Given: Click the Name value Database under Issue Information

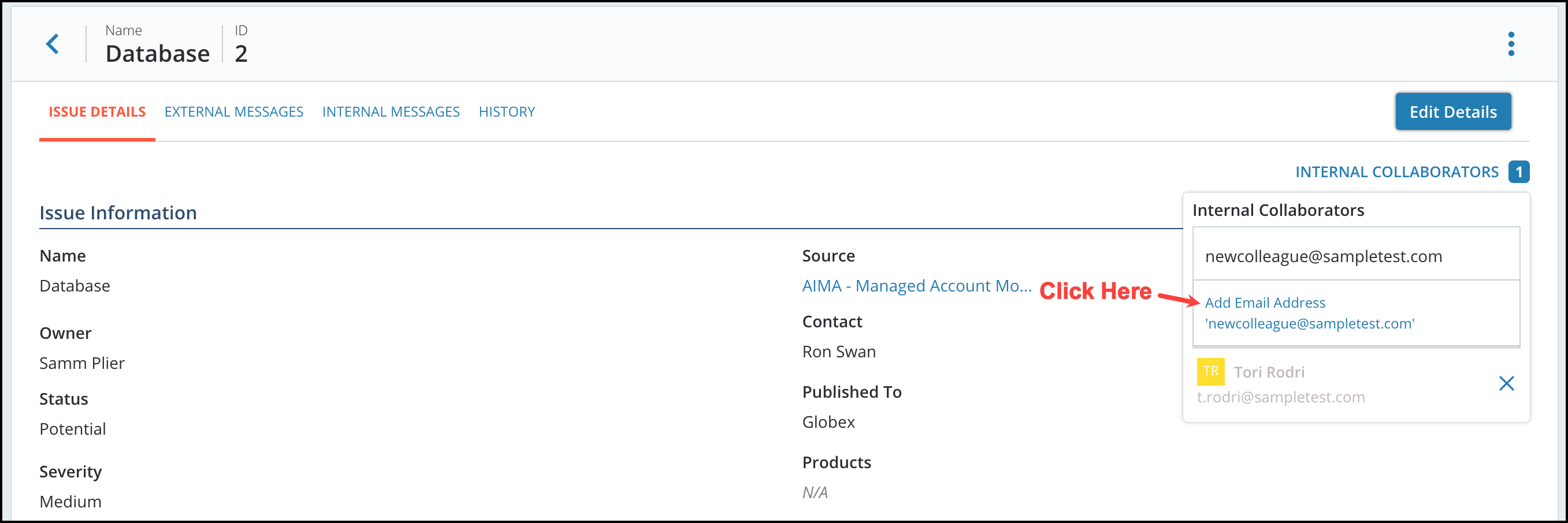Looking at the screenshot, I should [x=75, y=286].
